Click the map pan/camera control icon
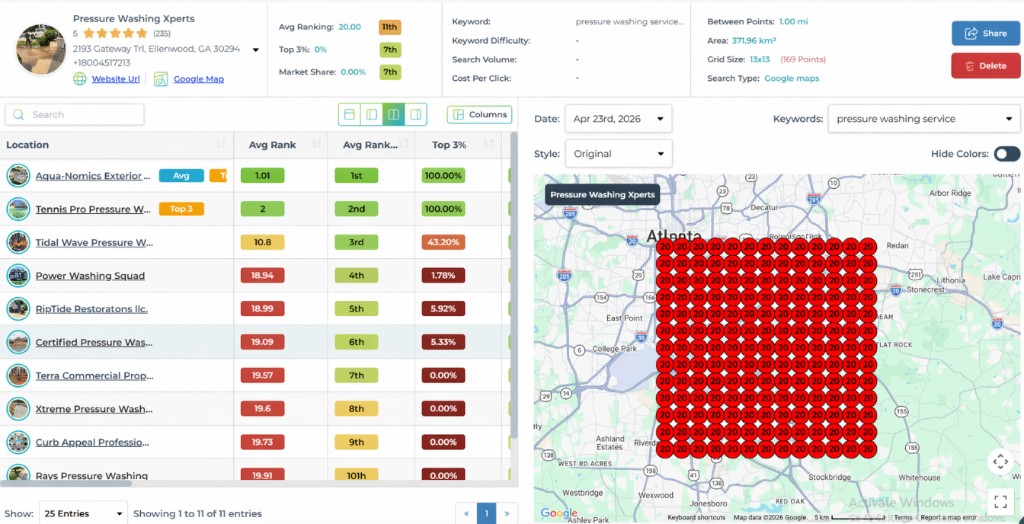 [x=1000, y=461]
